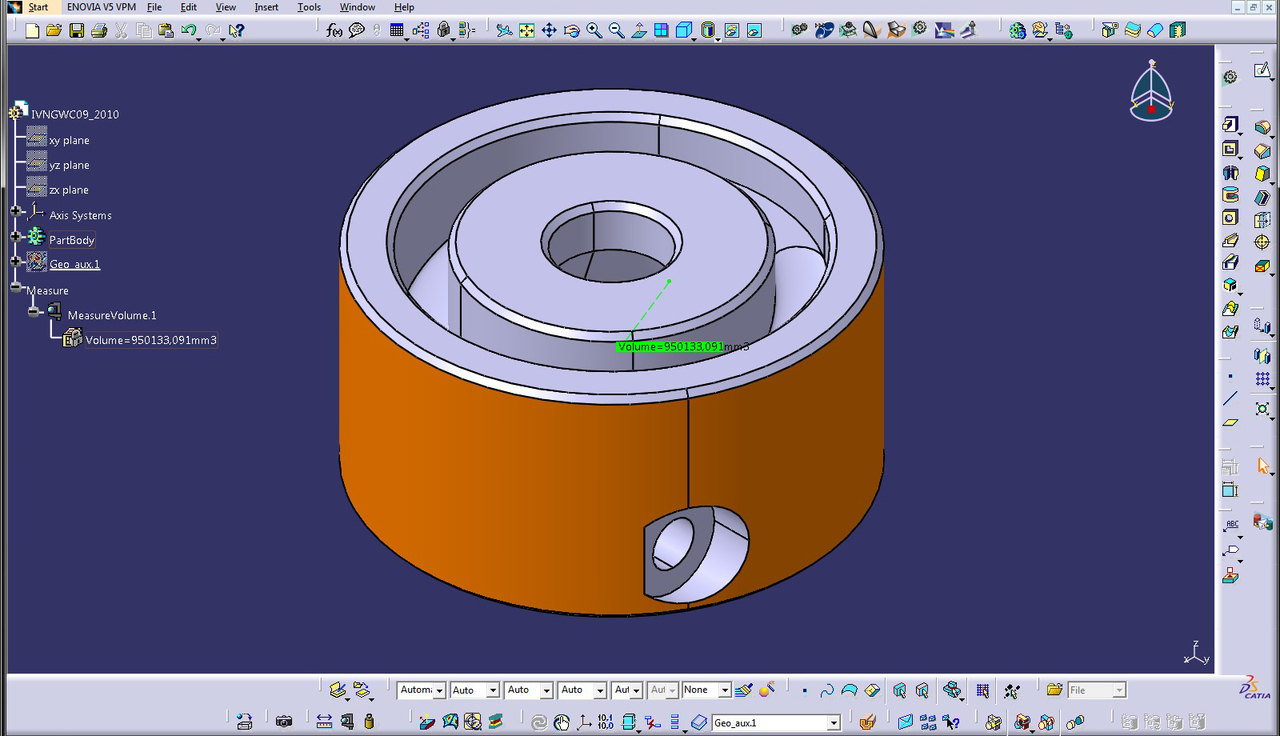Click the Axis System creation icon
The image size is (1280, 736).
tap(583, 721)
